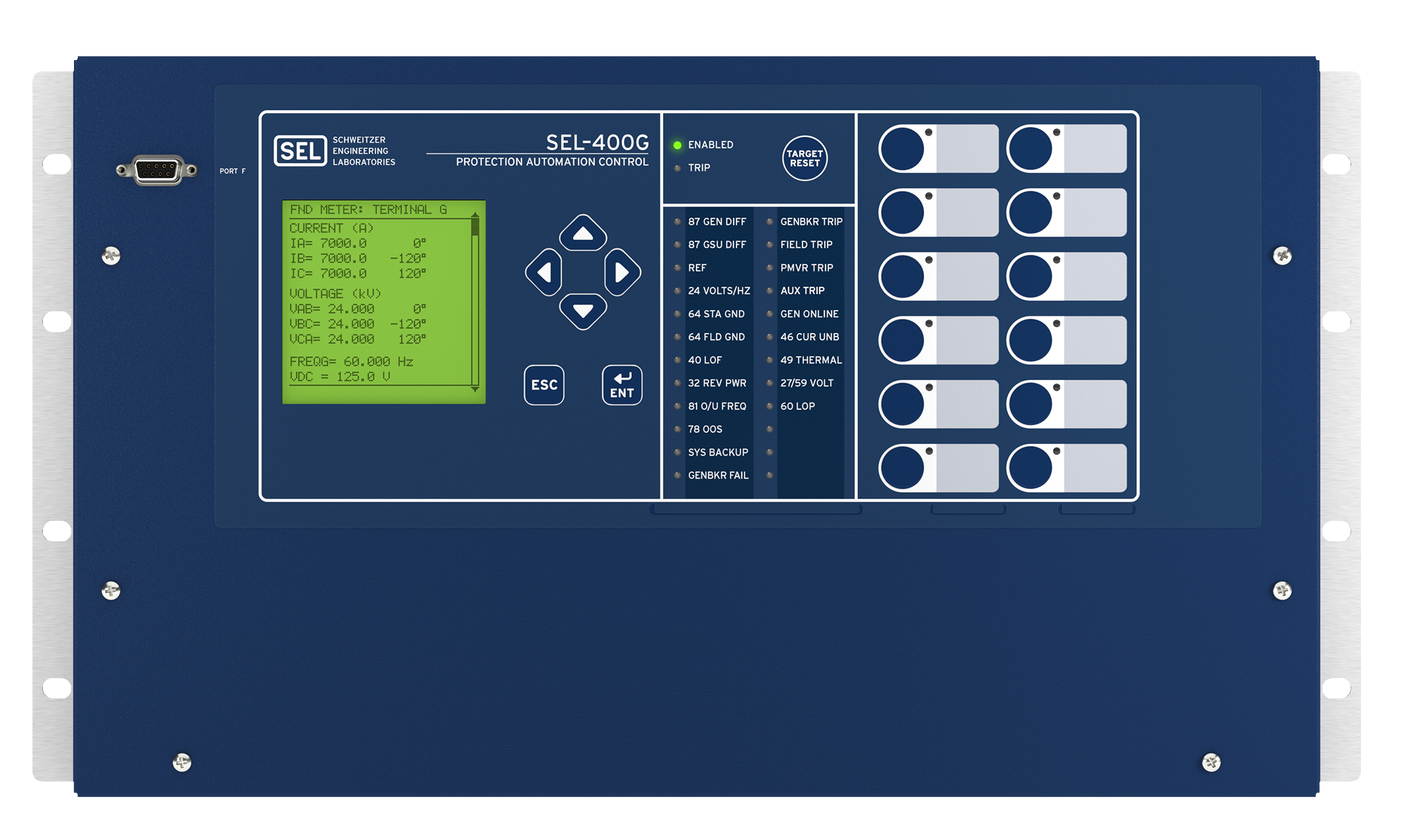Click the LCD scrollbar up arrow
Viewport: 1408px width, 840px height.
(475, 215)
